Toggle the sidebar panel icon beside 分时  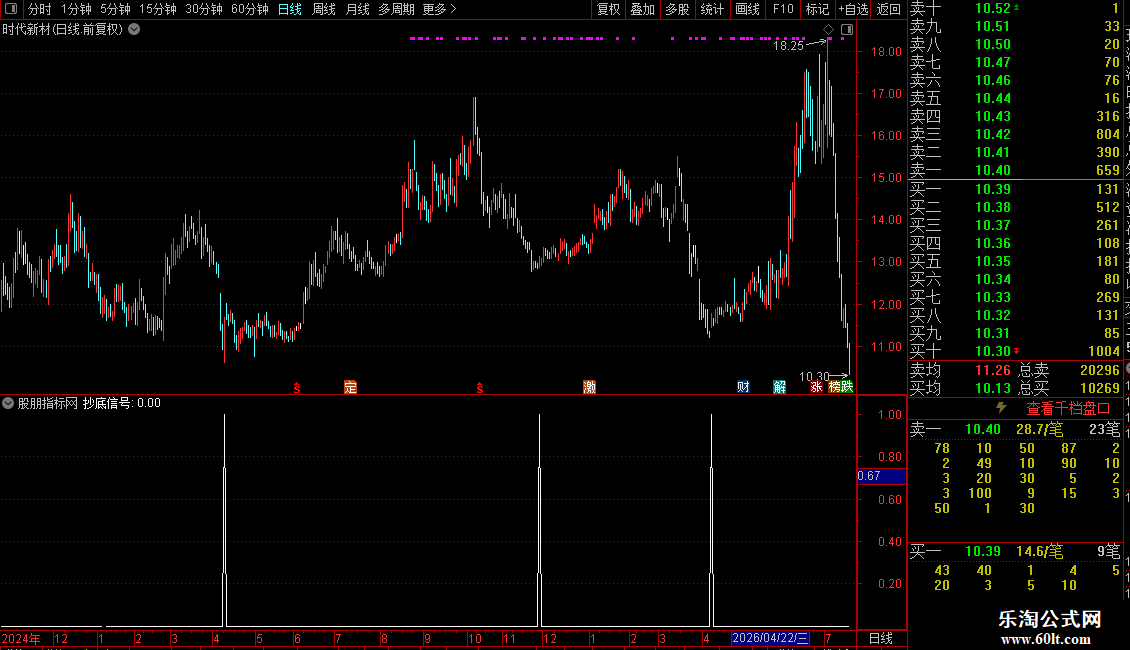pyautogui.click(x=11, y=9)
